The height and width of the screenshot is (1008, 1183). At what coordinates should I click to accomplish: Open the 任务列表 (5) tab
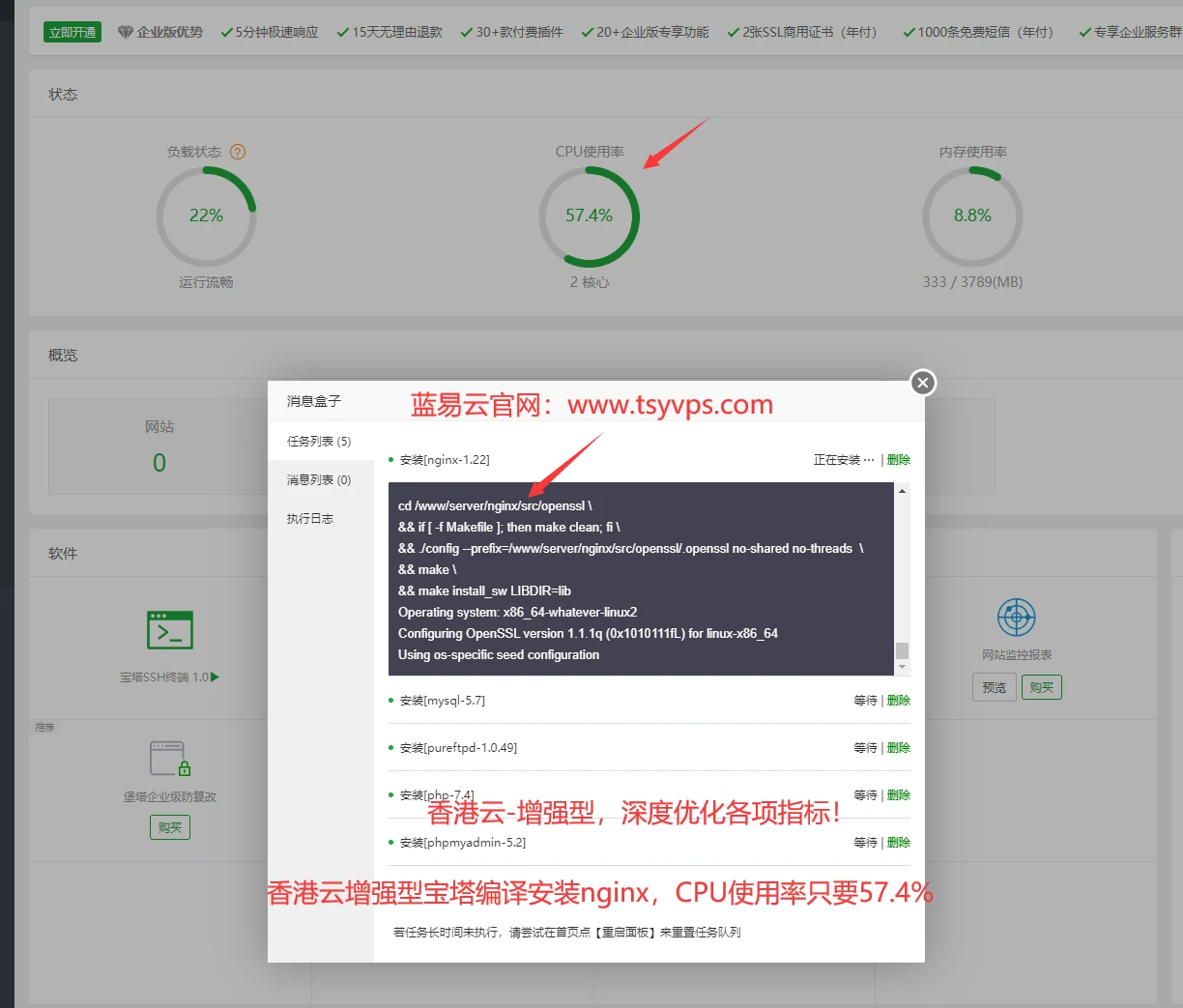[x=319, y=441]
